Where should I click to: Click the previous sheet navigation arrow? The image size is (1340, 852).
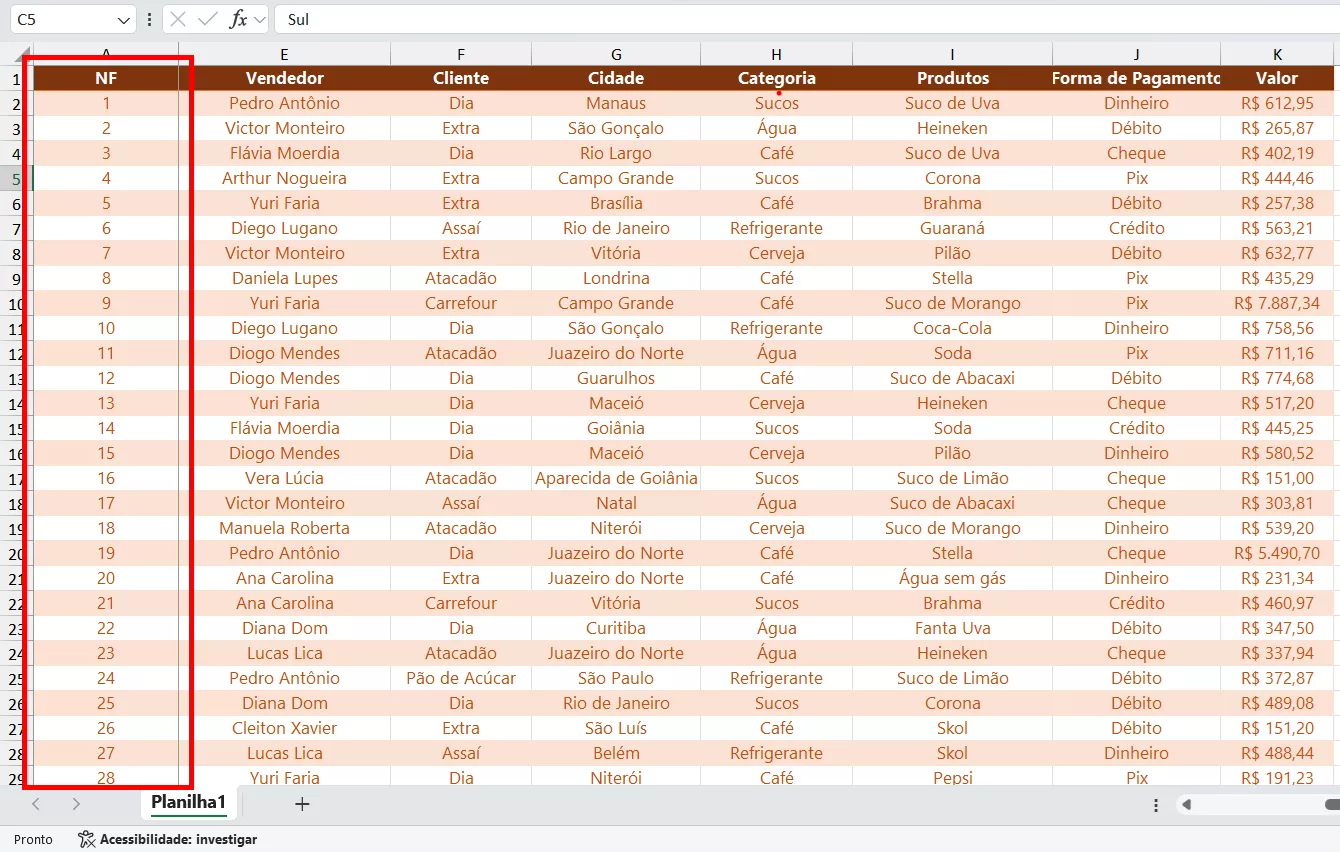pos(36,804)
